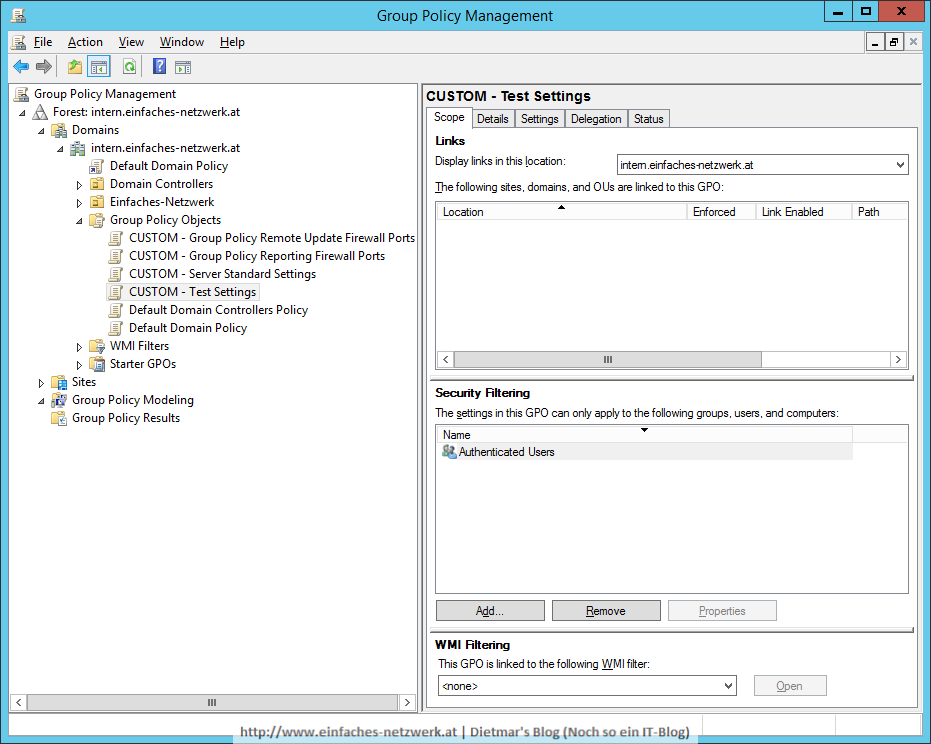
Task: Click the tree pane horizontal scrollbar thumb
Action: pos(212,702)
